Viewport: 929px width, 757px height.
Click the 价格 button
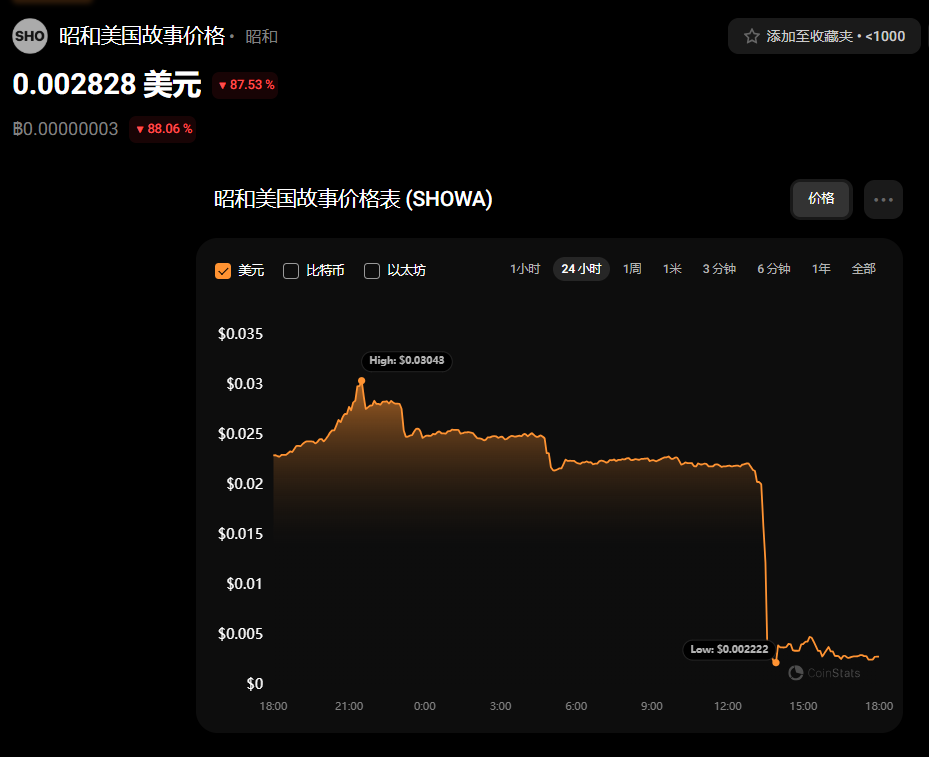coord(821,199)
